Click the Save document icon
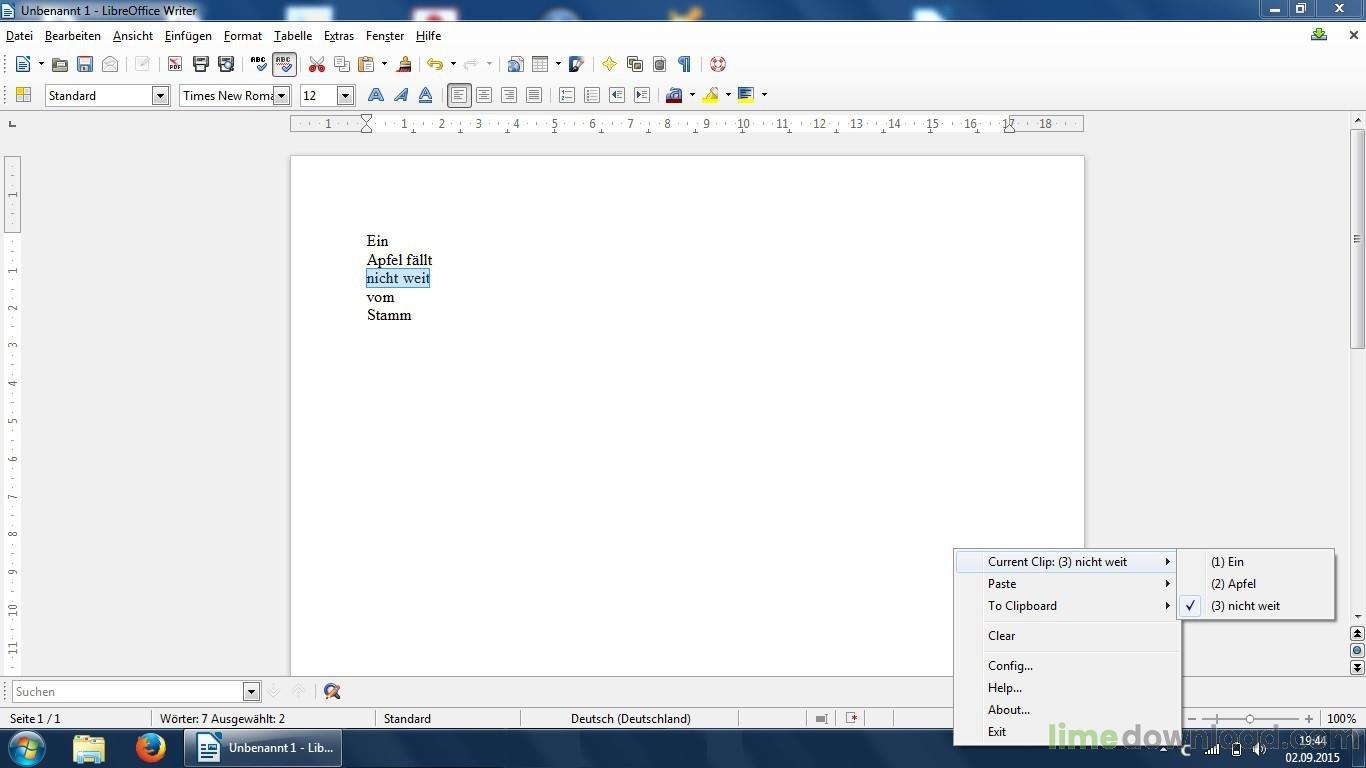 click(x=85, y=64)
